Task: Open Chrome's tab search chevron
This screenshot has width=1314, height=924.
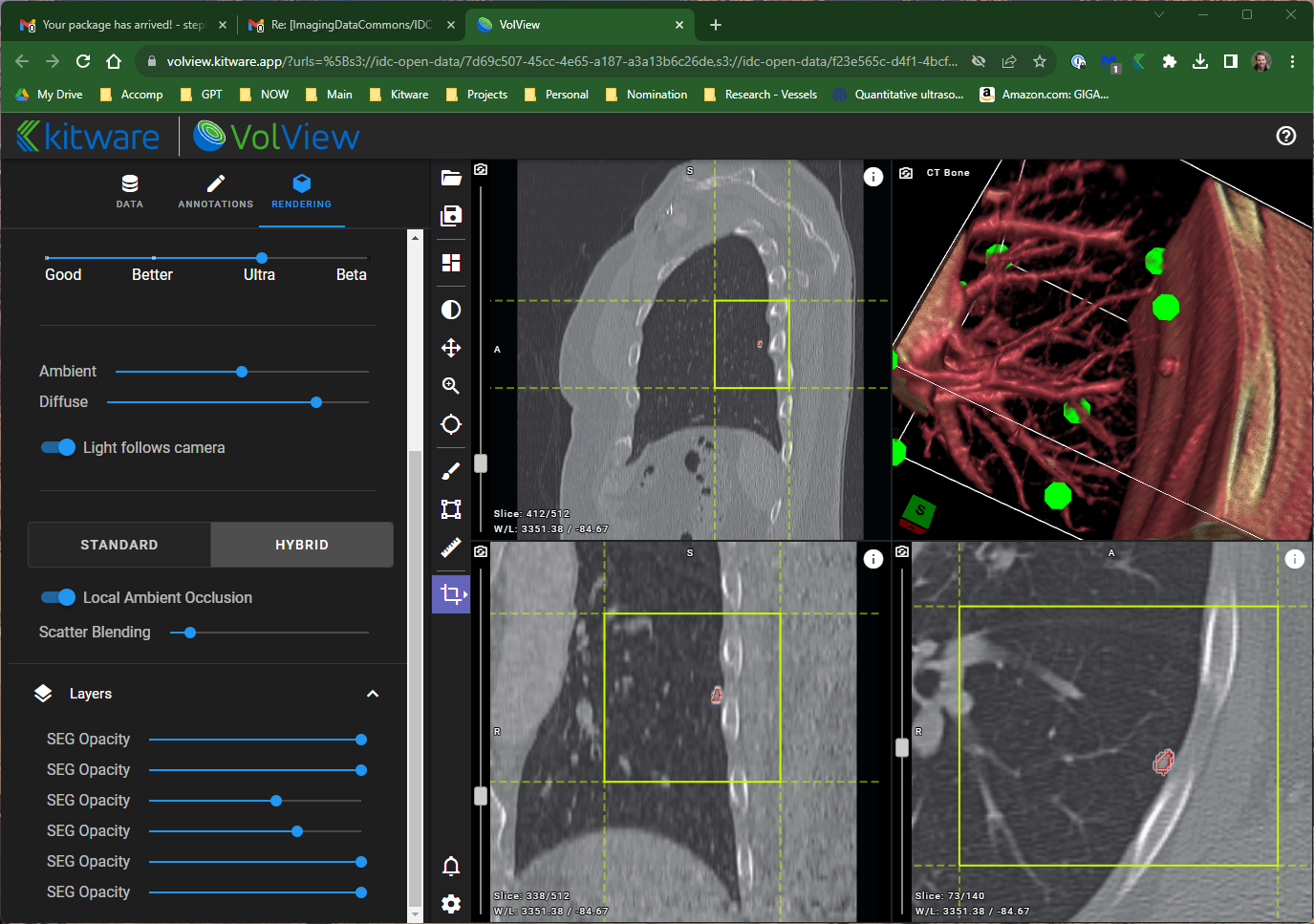Action: tap(1159, 15)
